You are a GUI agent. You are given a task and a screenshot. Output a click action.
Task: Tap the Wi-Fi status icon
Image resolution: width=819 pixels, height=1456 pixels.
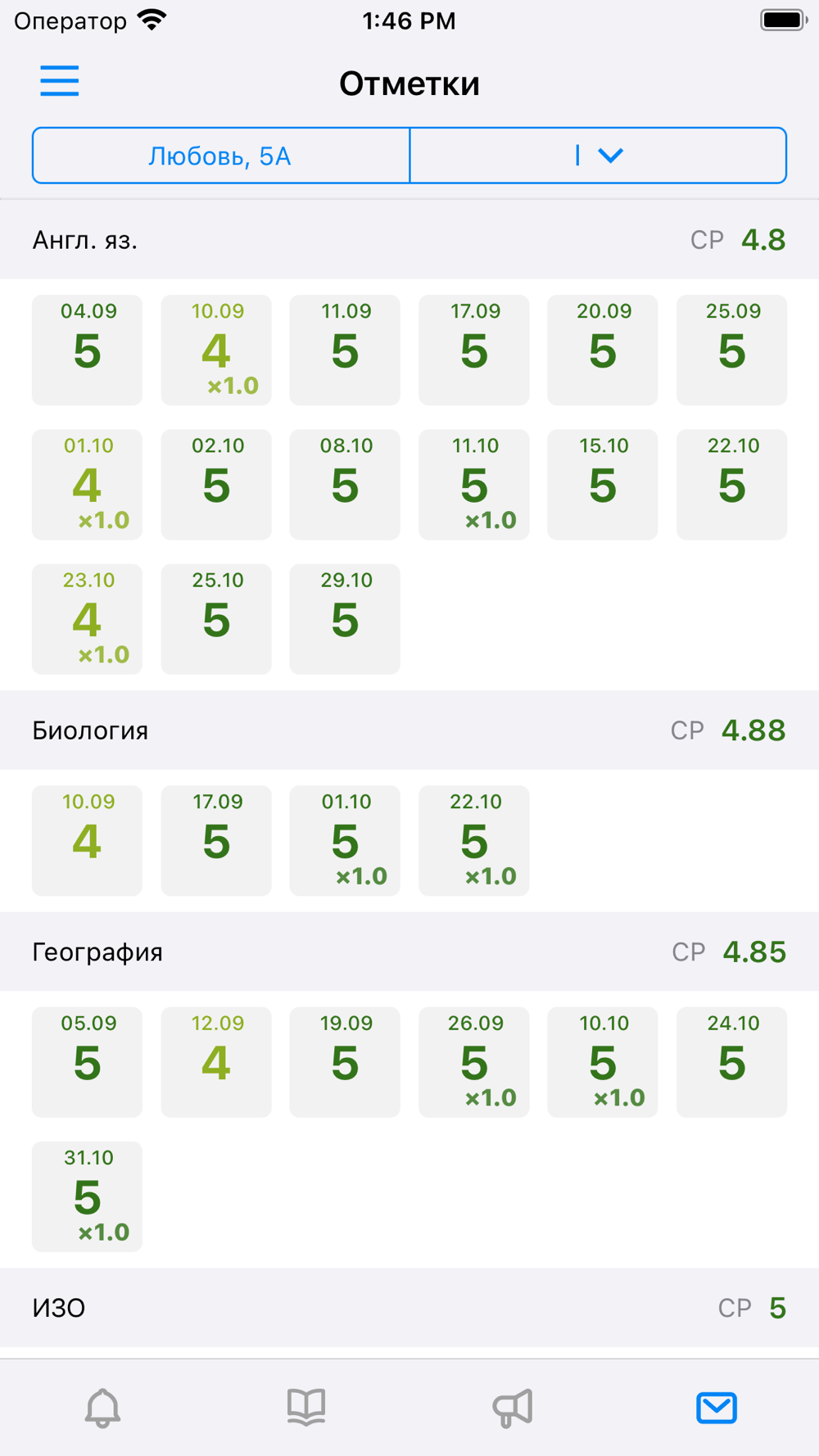(x=152, y=20)
